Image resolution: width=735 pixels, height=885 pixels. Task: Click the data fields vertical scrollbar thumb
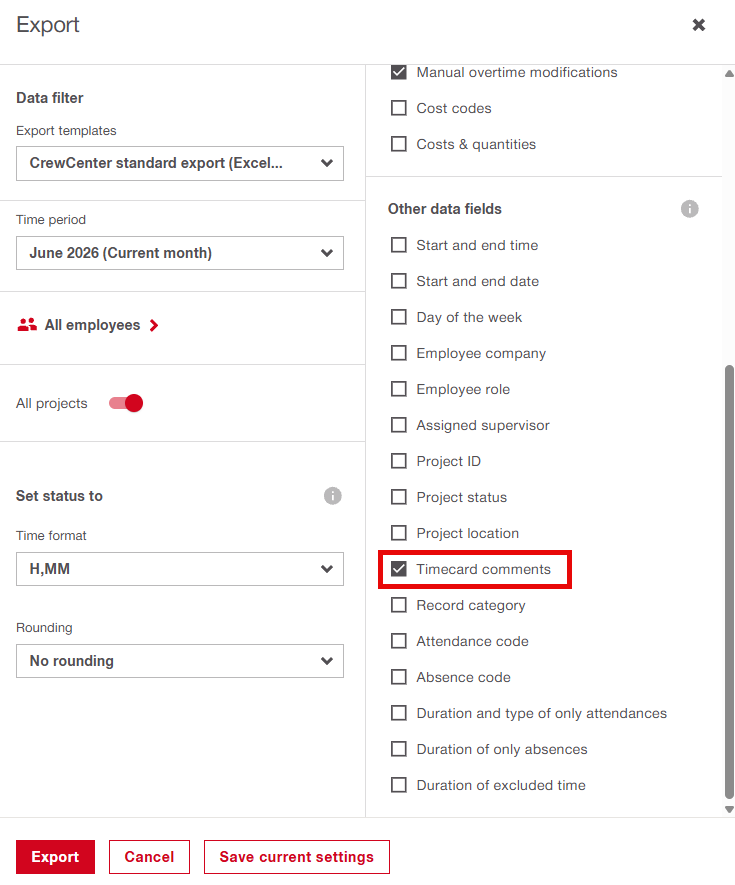click(x=729, y=581)
